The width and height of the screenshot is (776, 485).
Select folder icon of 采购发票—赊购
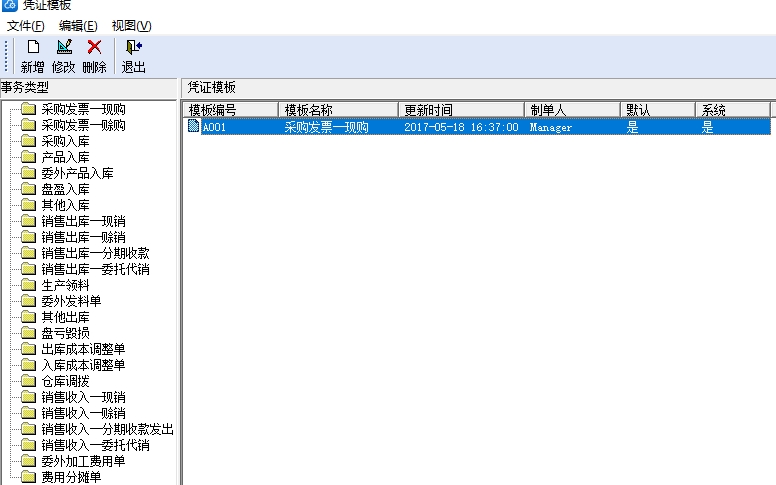coord(29,125)
